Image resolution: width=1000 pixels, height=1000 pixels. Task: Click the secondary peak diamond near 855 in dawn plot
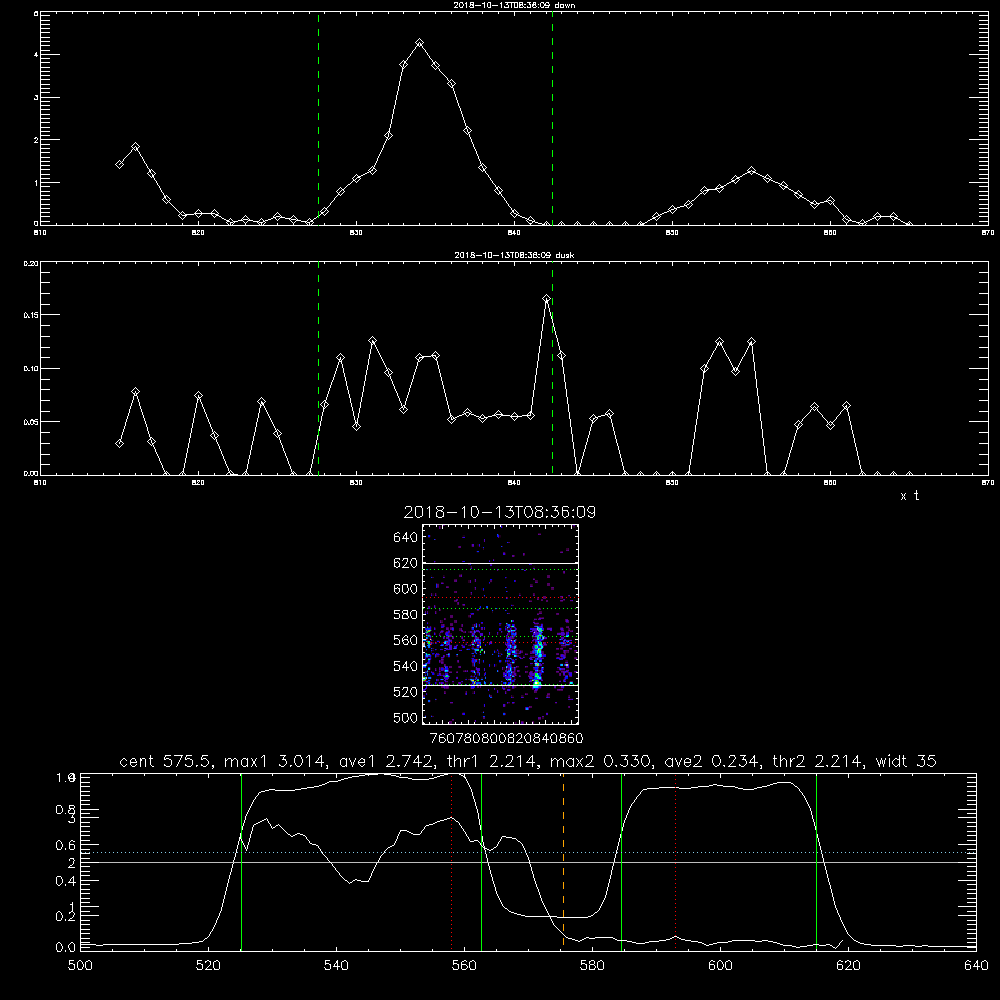pos(752,170)
